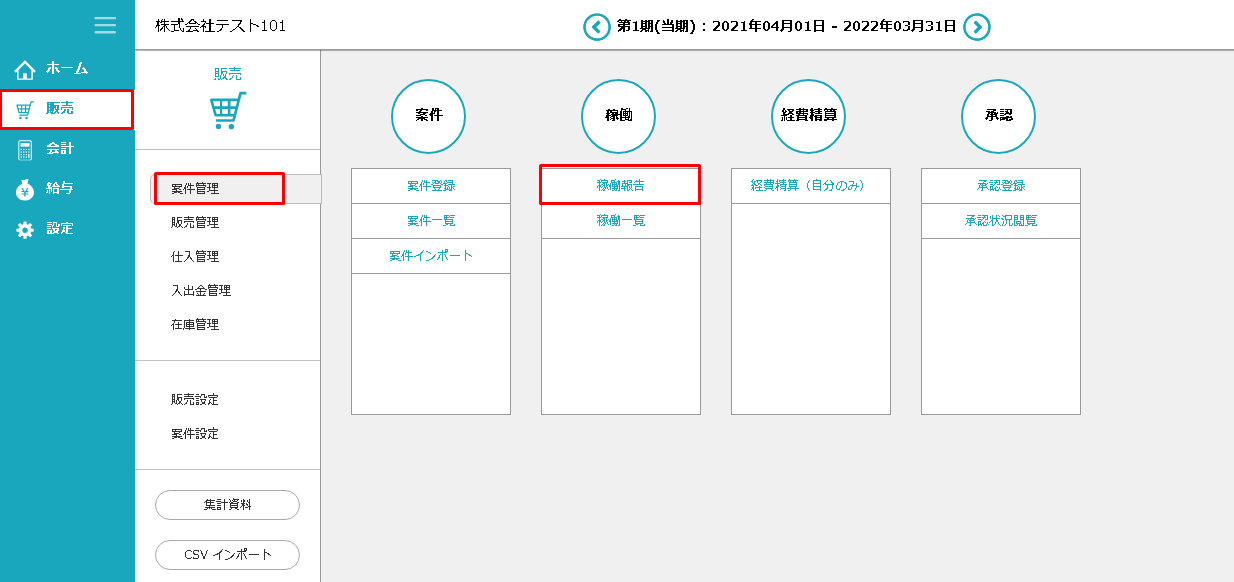
Task: Select 案件管理 in the submenu
Action: [x=195, y=189]
